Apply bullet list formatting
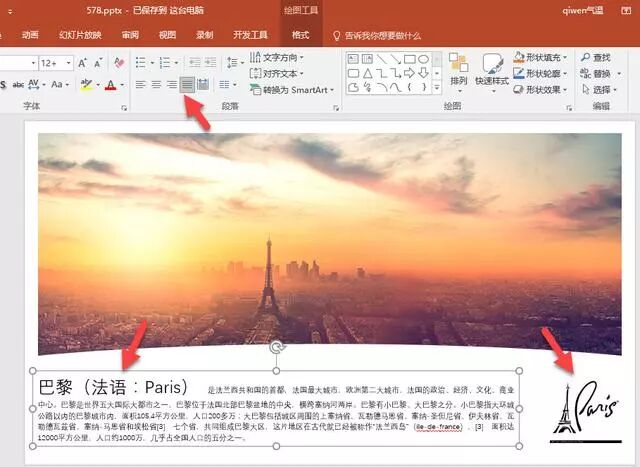Screen dimensions: 640x467 pos(141,63)
